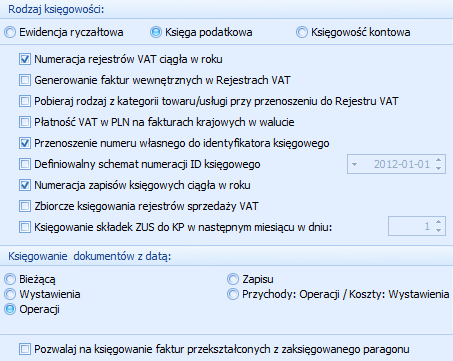
Task: Increase ZUS day with up arrow
Action: click(x=439, y=222)
